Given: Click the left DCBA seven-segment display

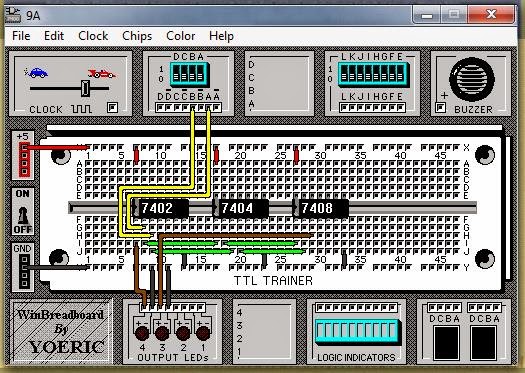Looking at the screenshot, I should click(x=446, y=342).
